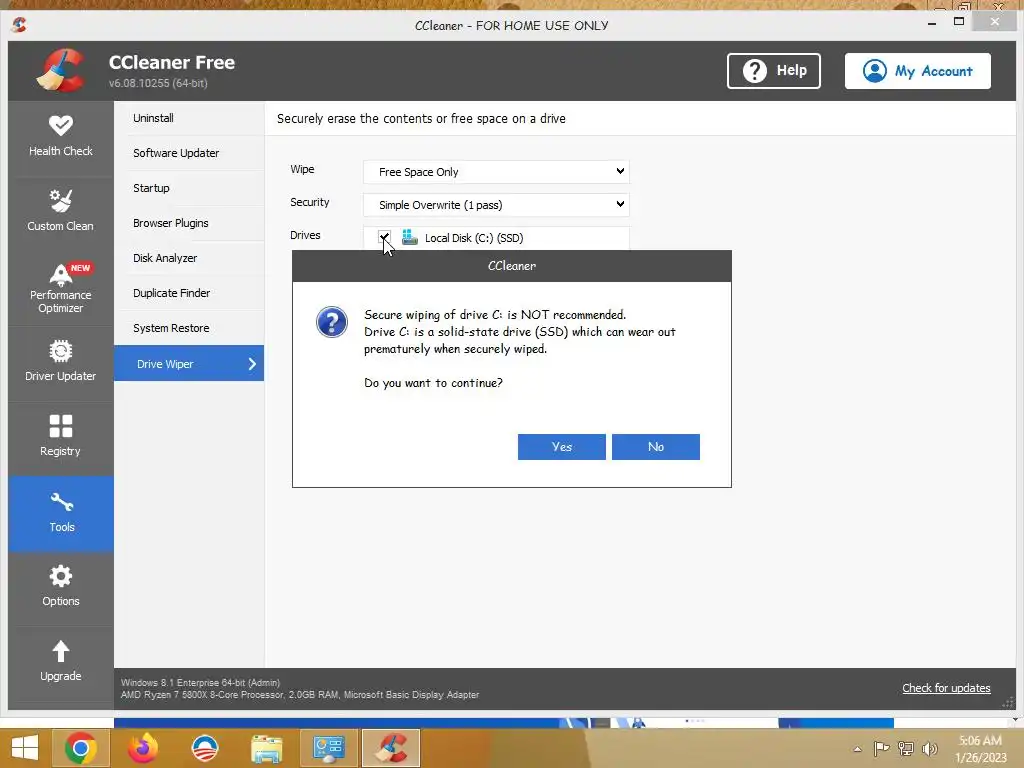Click Check for updates link
The image size is (1024, 768).
(x=946, y=688)
